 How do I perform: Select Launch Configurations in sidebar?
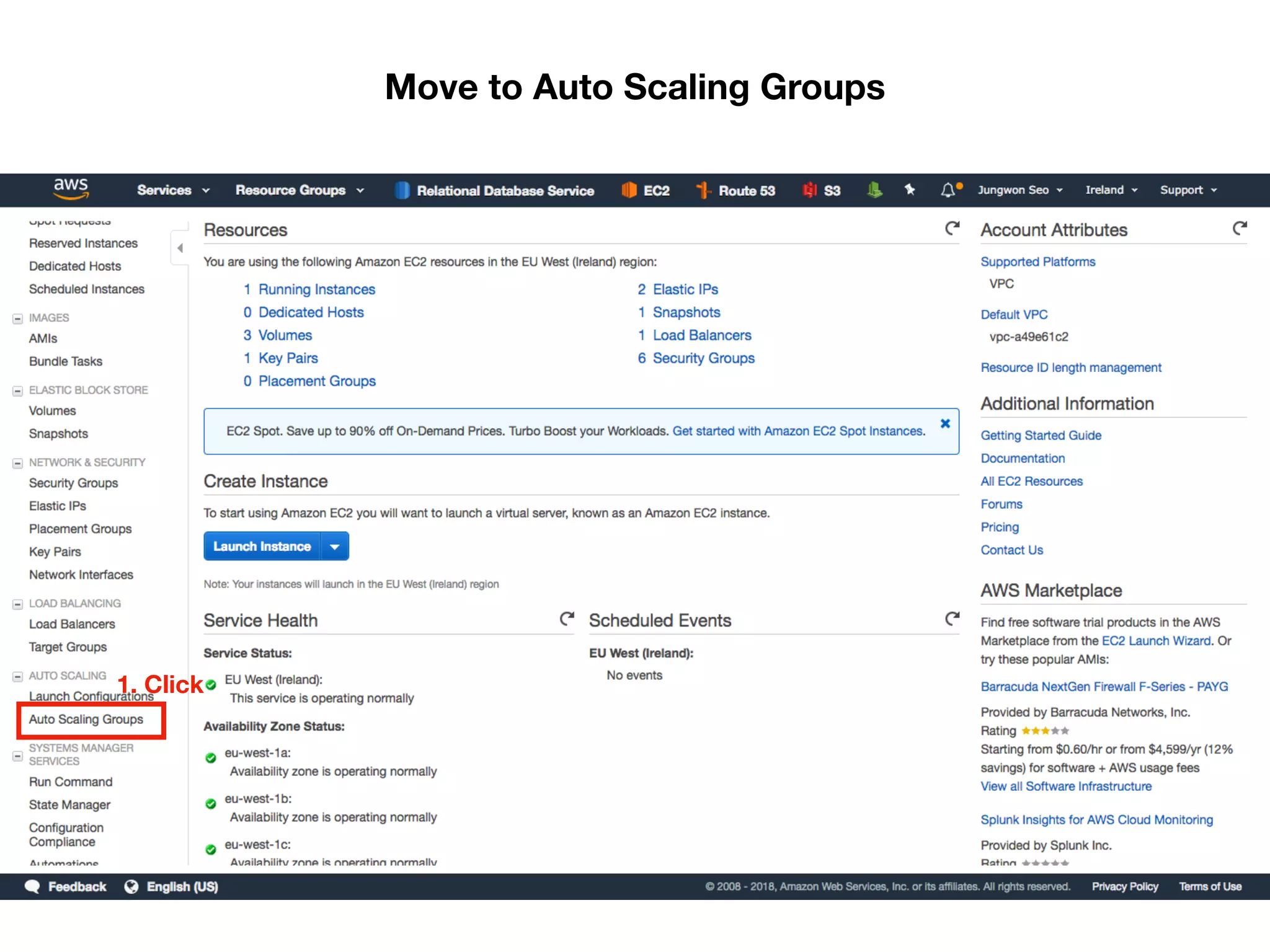tap(91, 696)
